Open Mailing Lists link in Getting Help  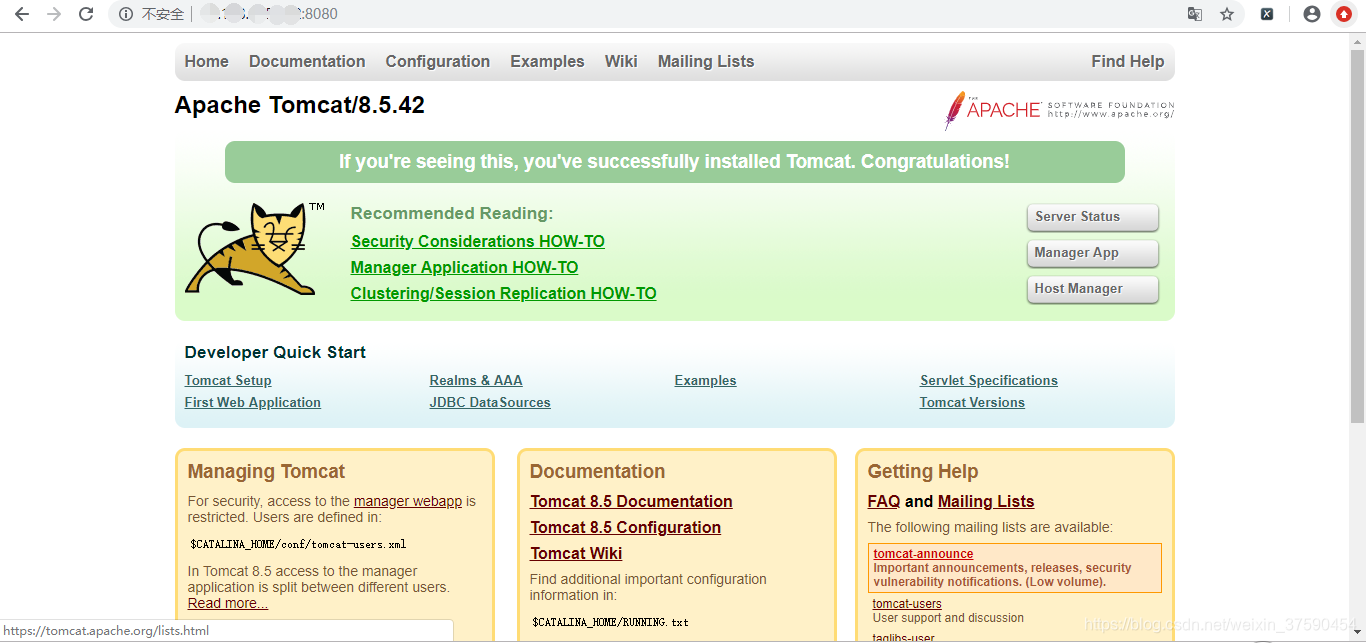[x=986, y=501]
